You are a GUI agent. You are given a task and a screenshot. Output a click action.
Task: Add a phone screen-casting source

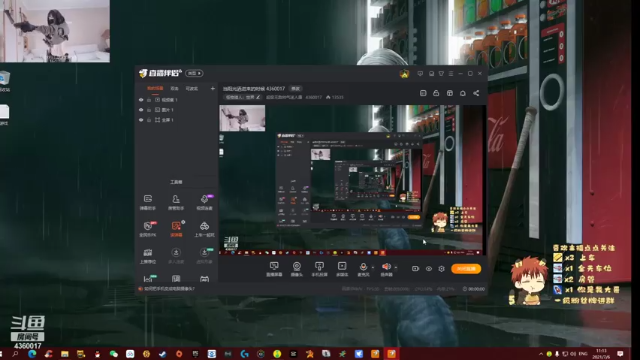coord(319,269)
